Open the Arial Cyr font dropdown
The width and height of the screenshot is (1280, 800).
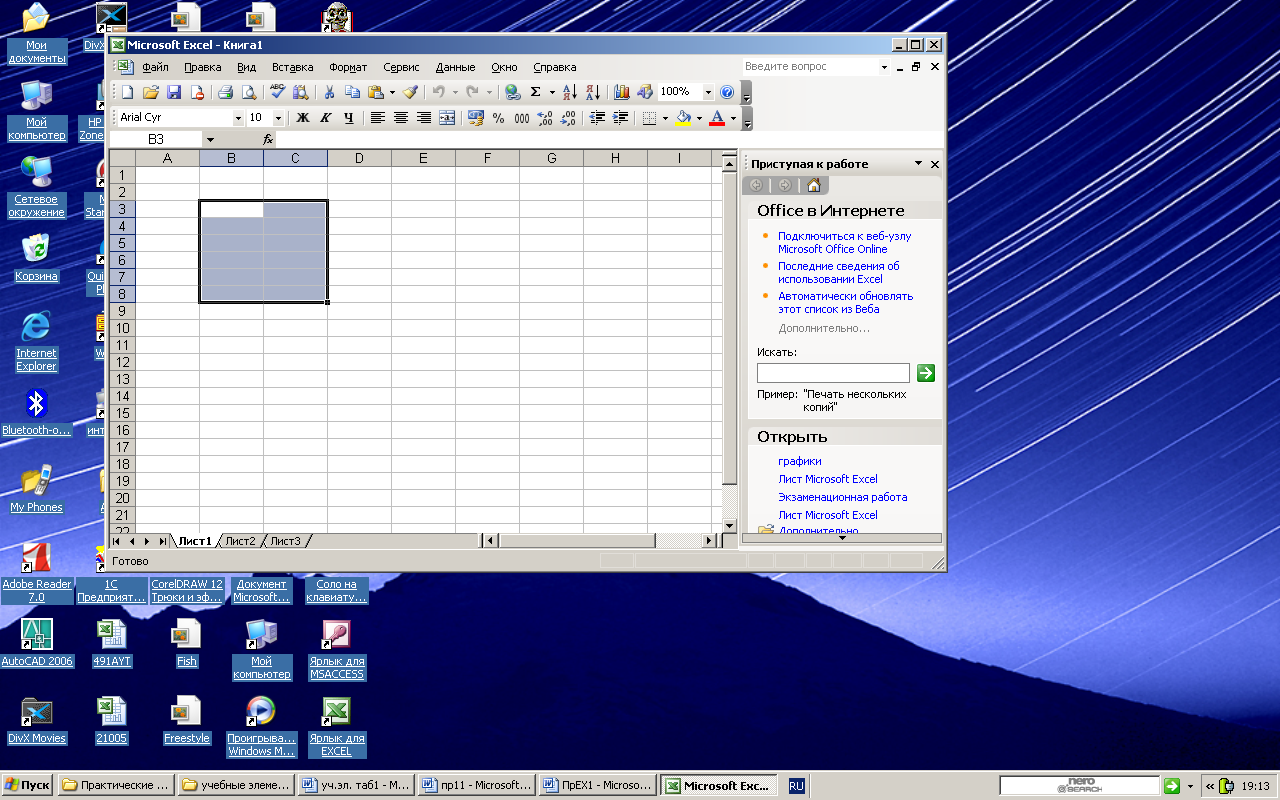click(x=238, y=118)
